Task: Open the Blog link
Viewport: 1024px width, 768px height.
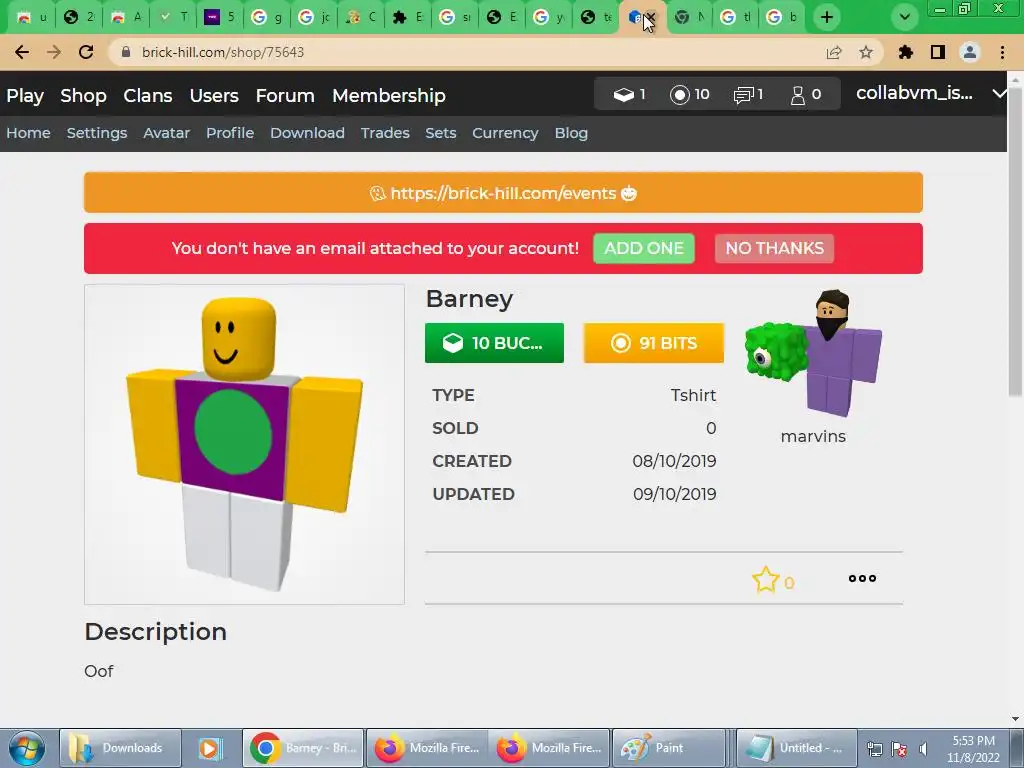Action: point(571,133)
